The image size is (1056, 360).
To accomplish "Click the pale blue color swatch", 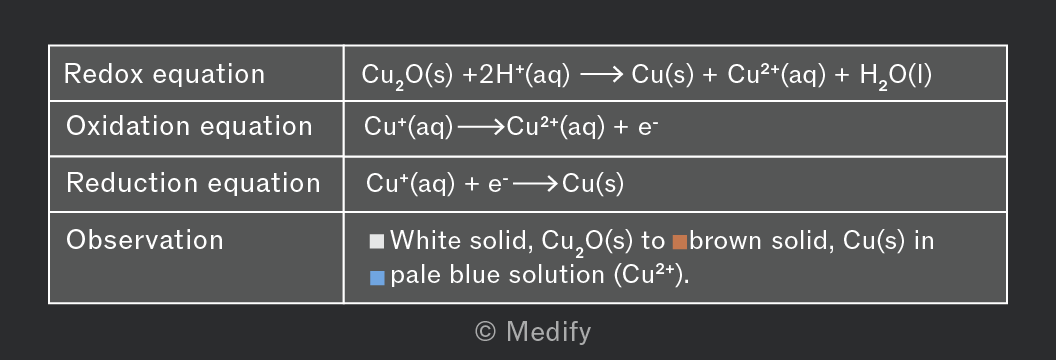I will point(377,277).
